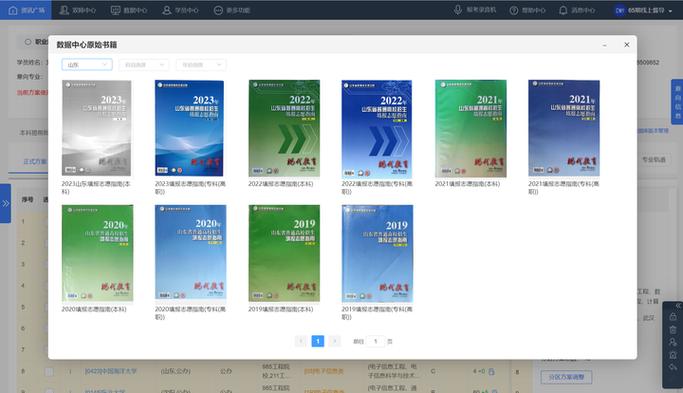Open the gray 2023 book cover (本科)
This screenshot has height=393, width=683.
tap(96, 128)
